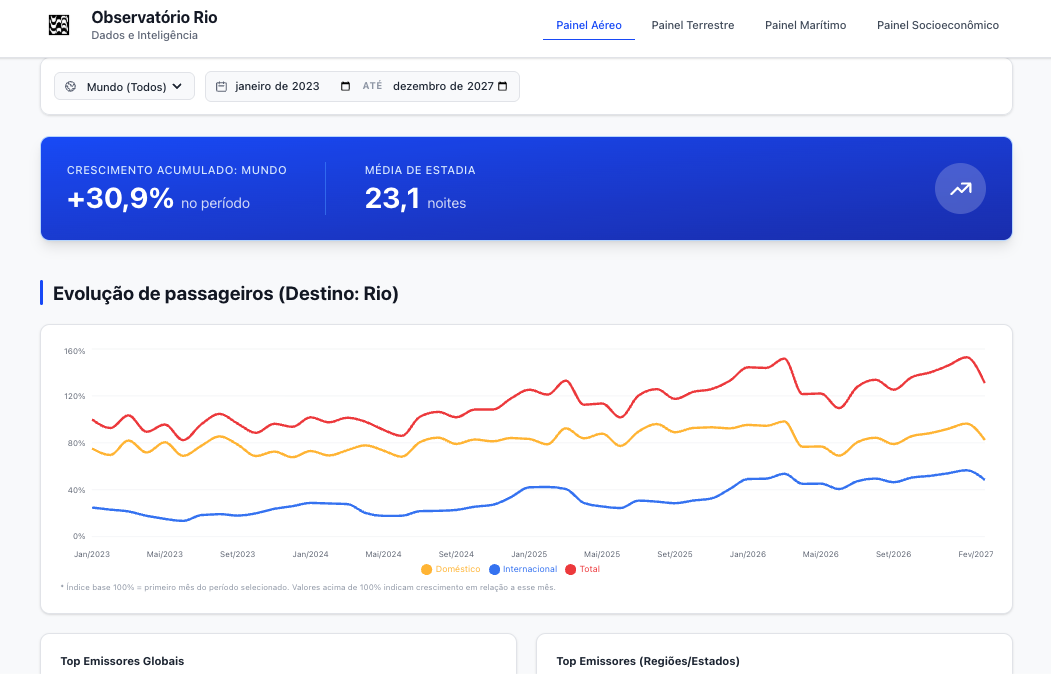Image resolution: width=1051 pixels, height=674 pixels.
Task: Open the Painel Socioeconômico tab
Action: [x=938, y=25]
